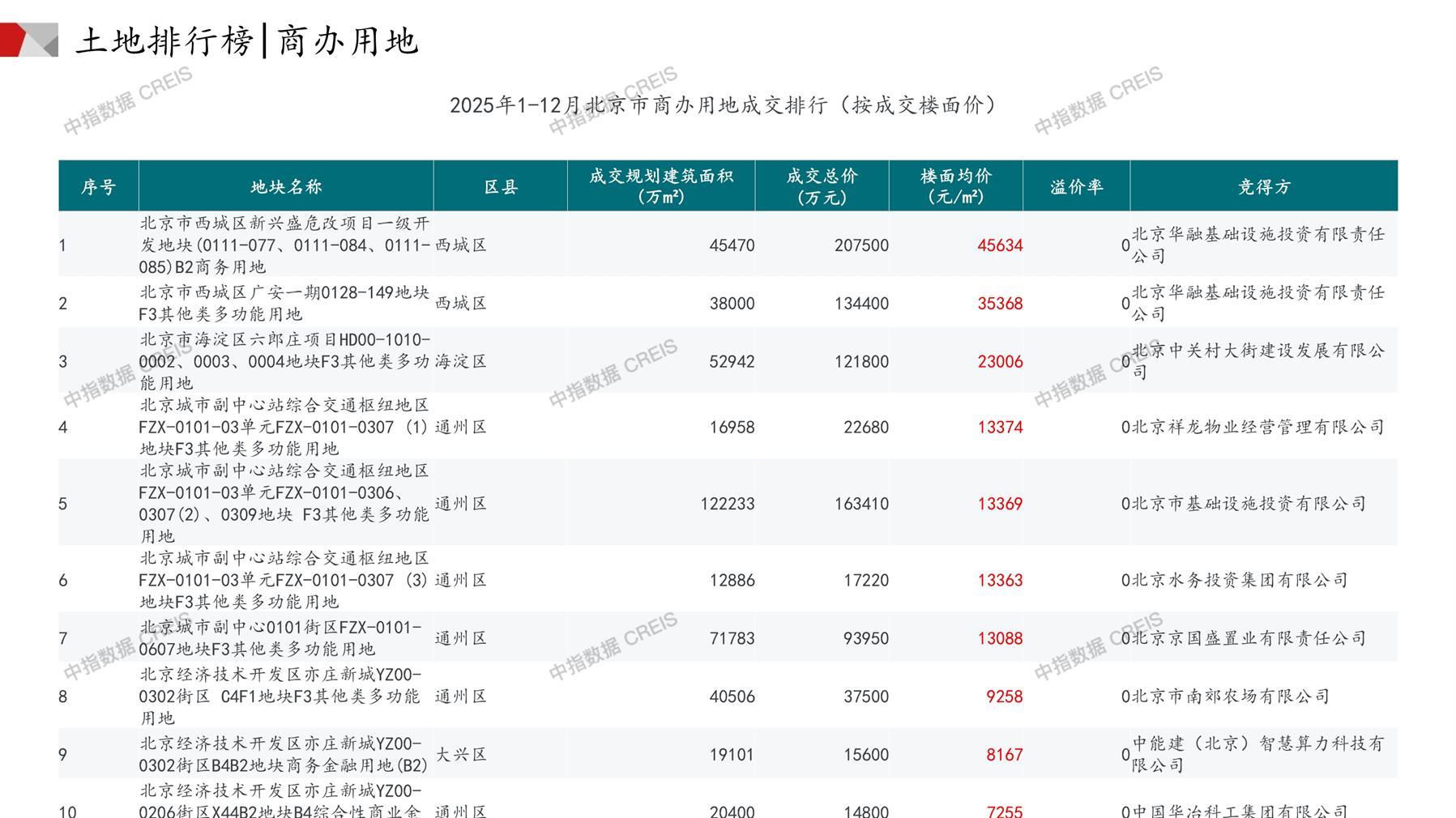Click the red logo beside the slide title
Image resolution: width=1456 pixels, height=818 pixels.
(x=28, y=40)
